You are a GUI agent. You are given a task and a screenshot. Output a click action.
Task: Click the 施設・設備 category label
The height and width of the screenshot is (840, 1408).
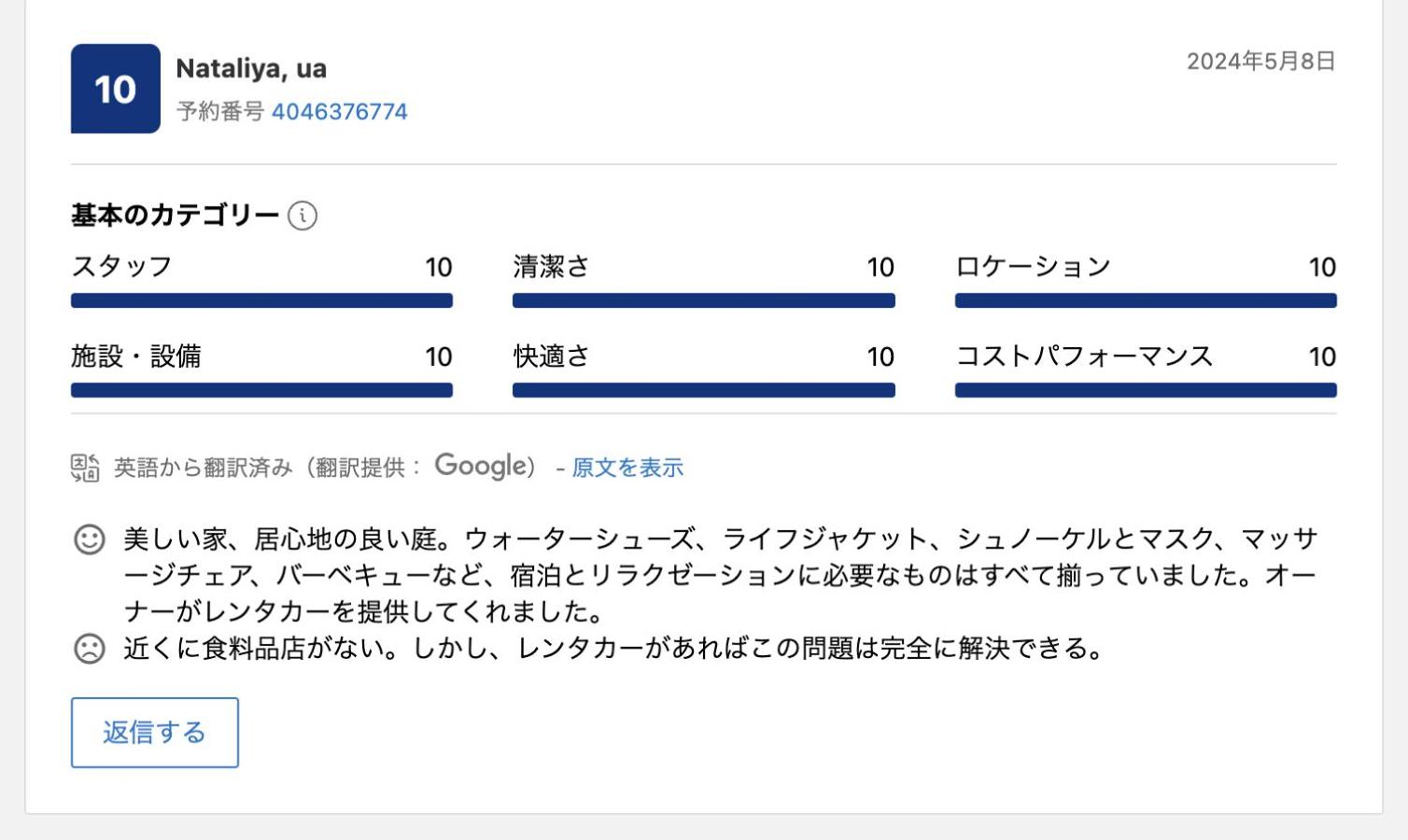point(136,357)
